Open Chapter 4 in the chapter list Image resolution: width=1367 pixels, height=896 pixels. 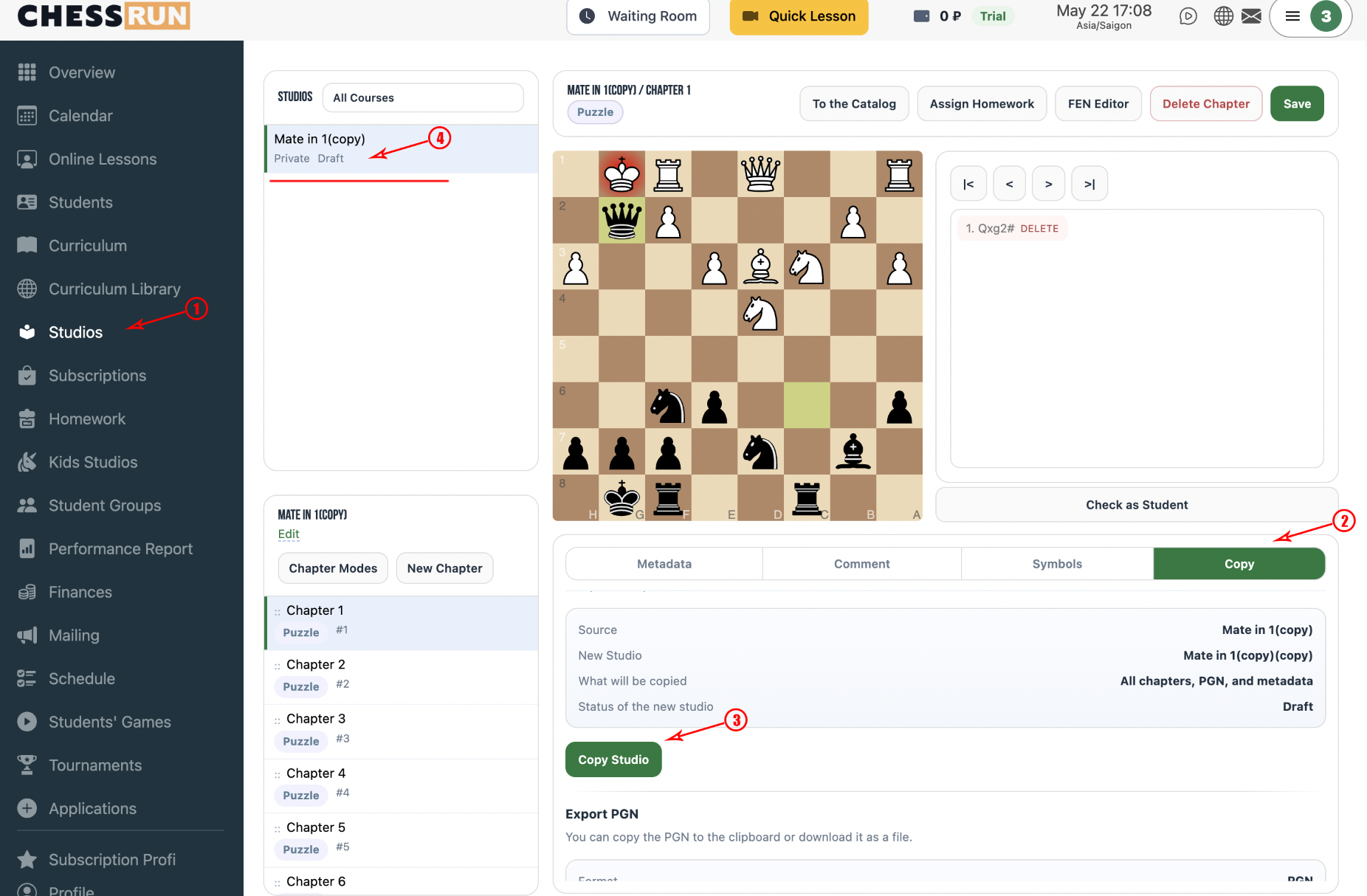tap(402, 786)
